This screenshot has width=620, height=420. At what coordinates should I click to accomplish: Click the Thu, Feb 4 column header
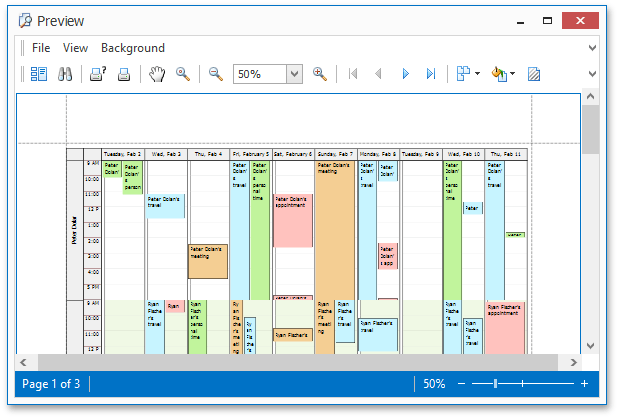pos(208,154)
